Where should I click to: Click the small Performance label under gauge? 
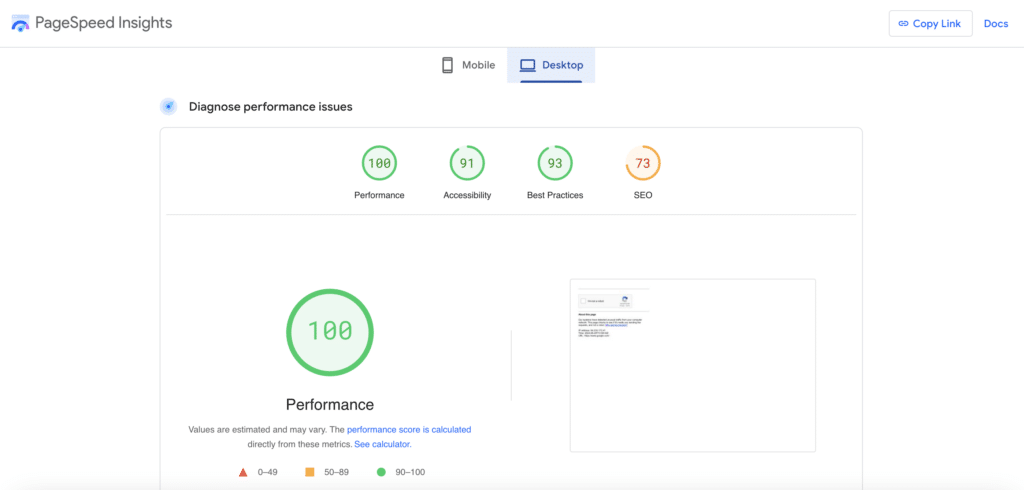(379, 195)
